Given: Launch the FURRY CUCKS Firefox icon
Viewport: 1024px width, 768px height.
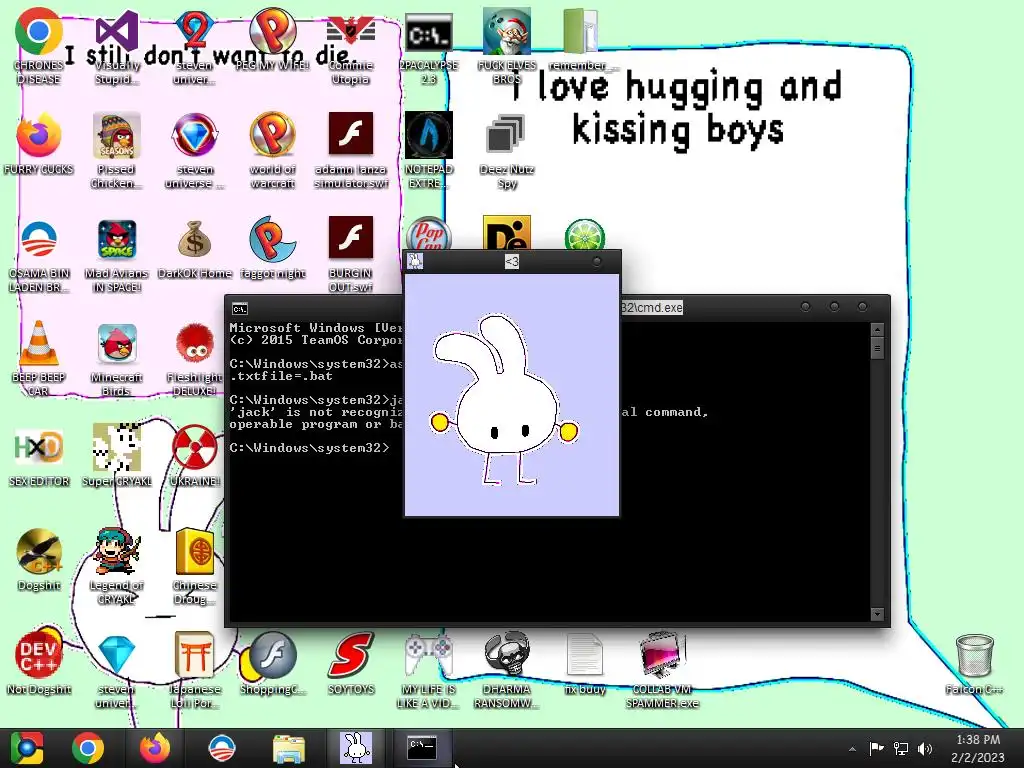Looking at the screenshot, I should point(39,135).
